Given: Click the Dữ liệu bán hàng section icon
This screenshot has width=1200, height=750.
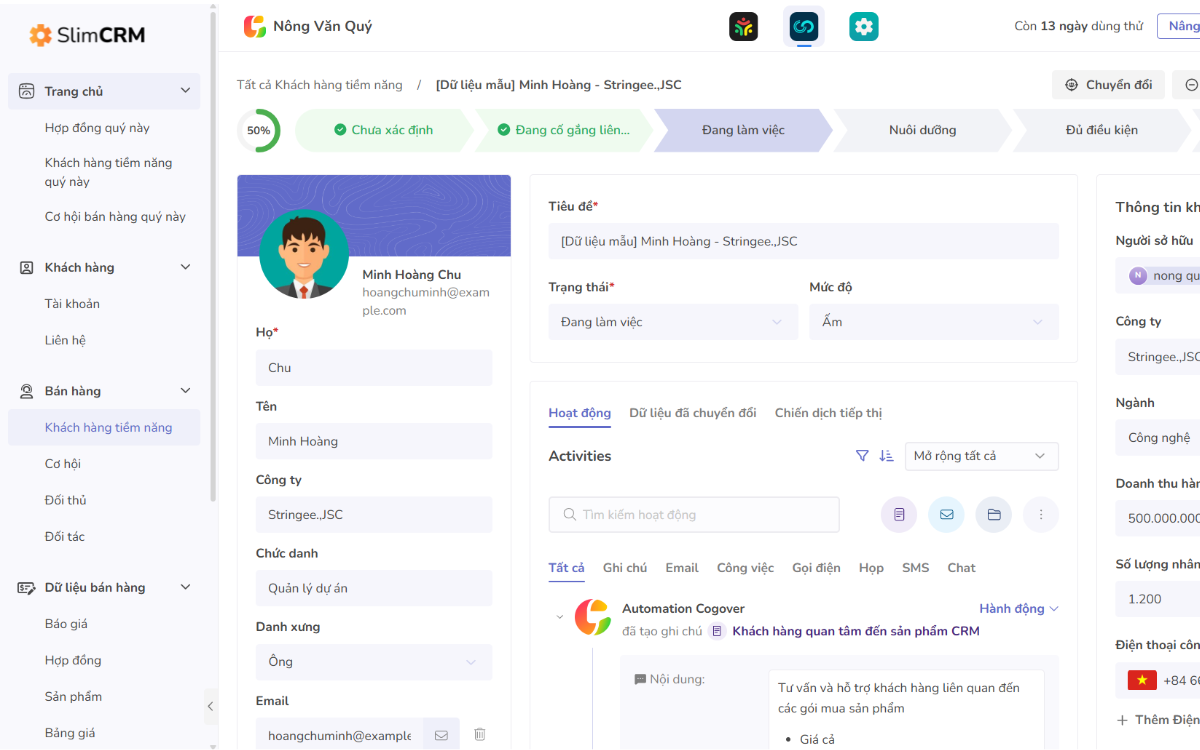Looking at the screenshot, I should point(27,587).
